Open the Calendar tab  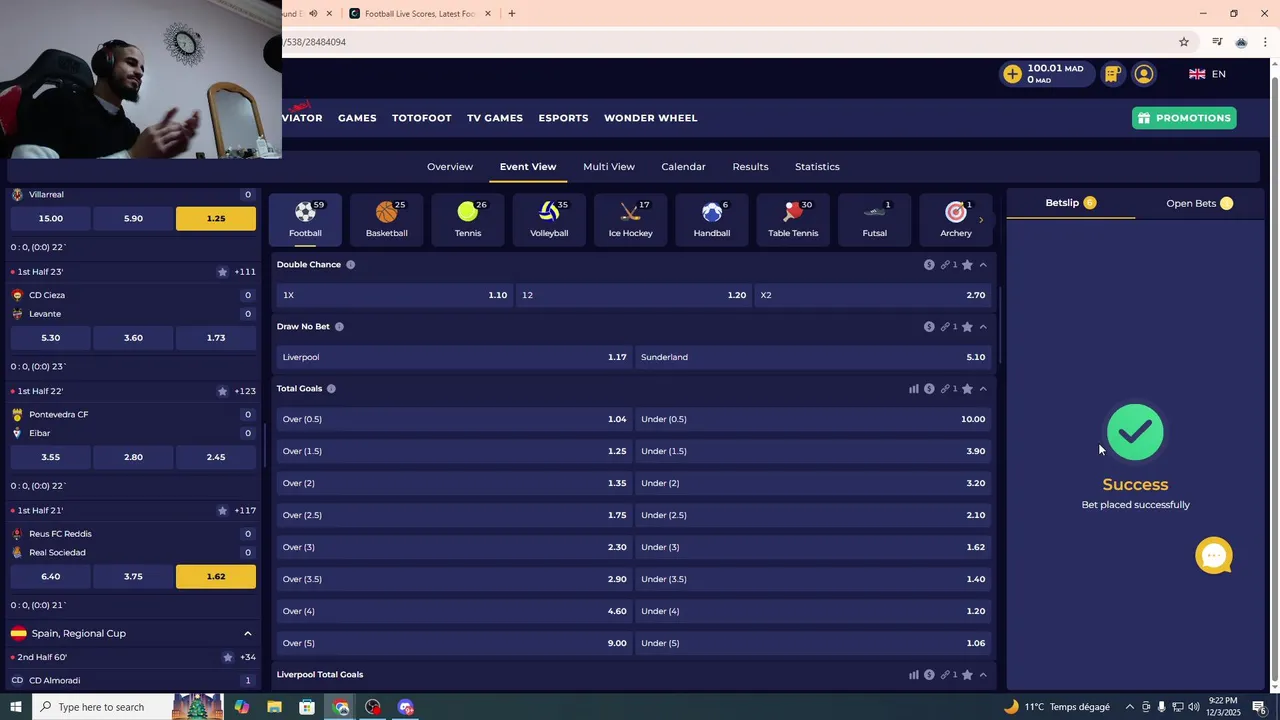(x=683, y=167)
